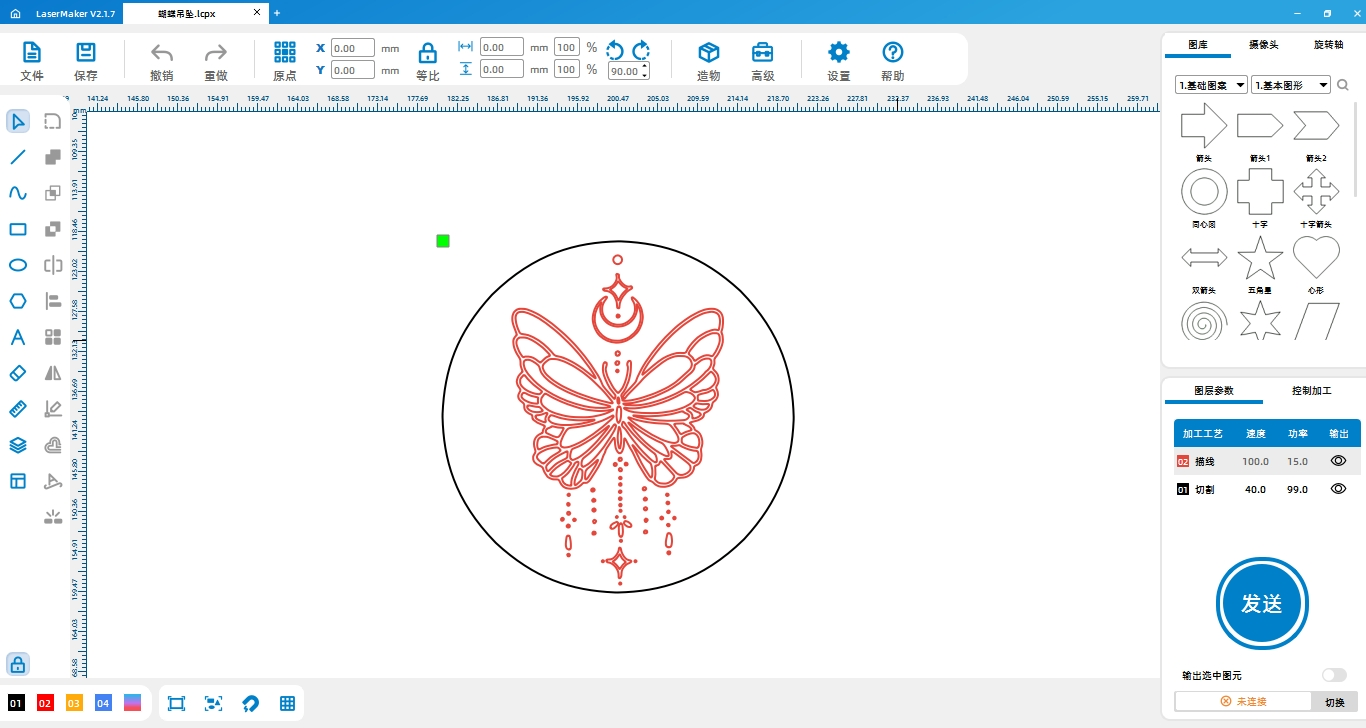
Task: Rotate counterclockwise using the left rotate icon
Action: 615,51
